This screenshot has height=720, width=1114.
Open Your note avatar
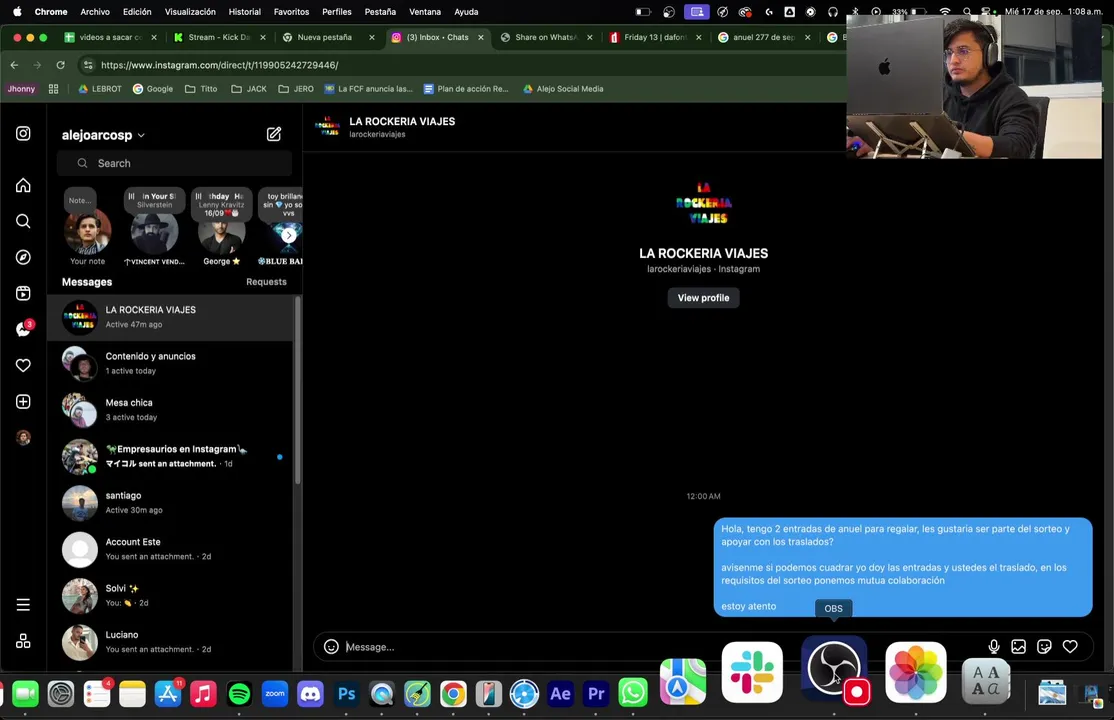87,232
